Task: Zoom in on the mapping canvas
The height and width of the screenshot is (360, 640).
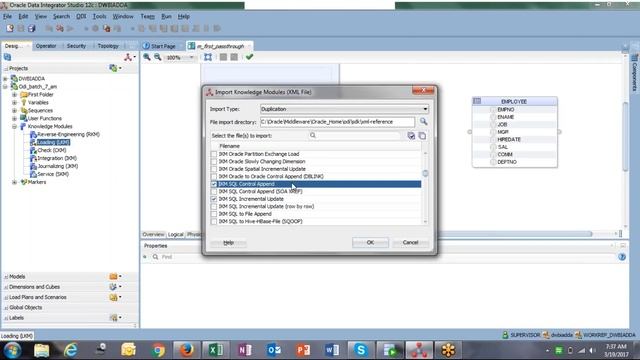Action: coord(147,57)
